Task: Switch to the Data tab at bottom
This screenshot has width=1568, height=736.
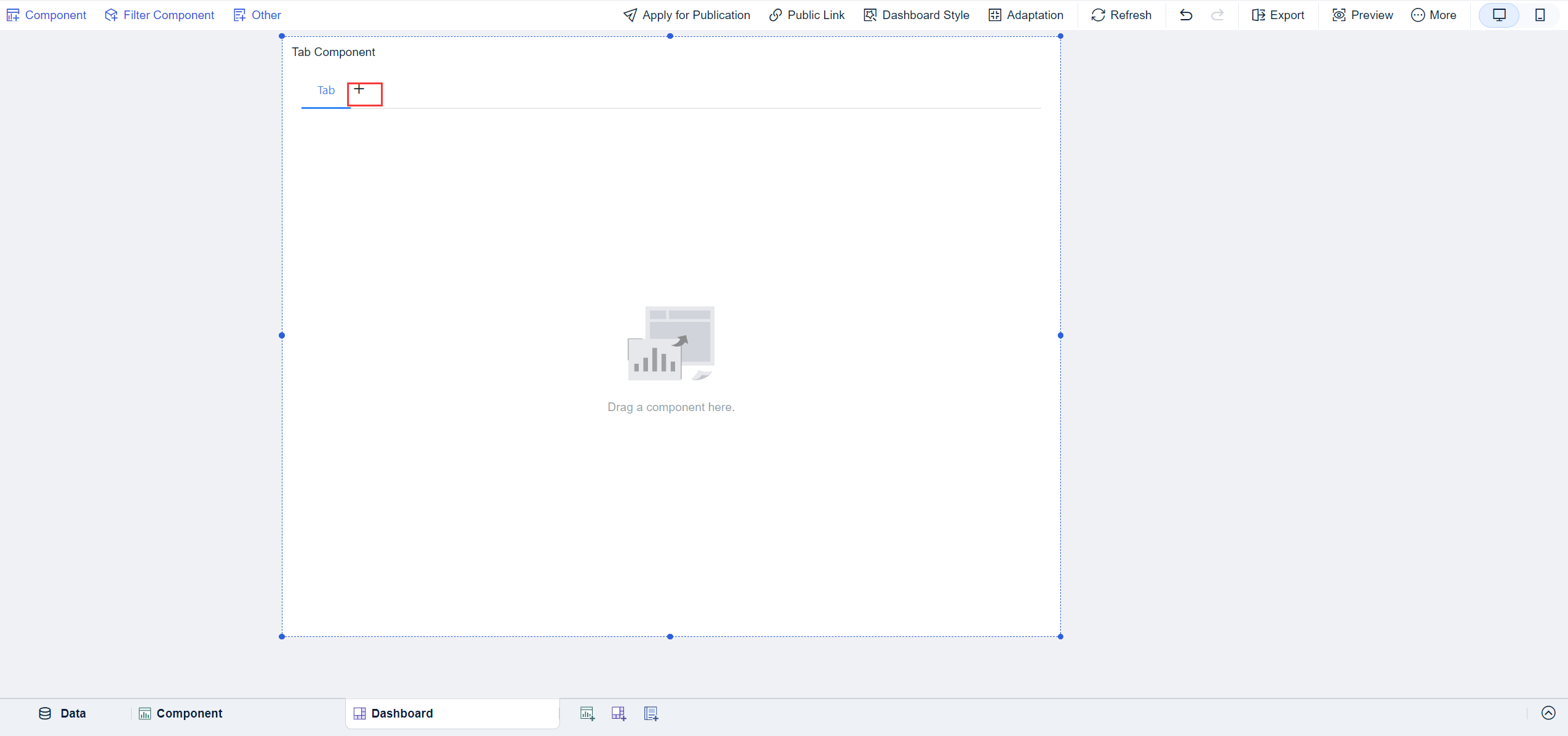Action: 62,713
